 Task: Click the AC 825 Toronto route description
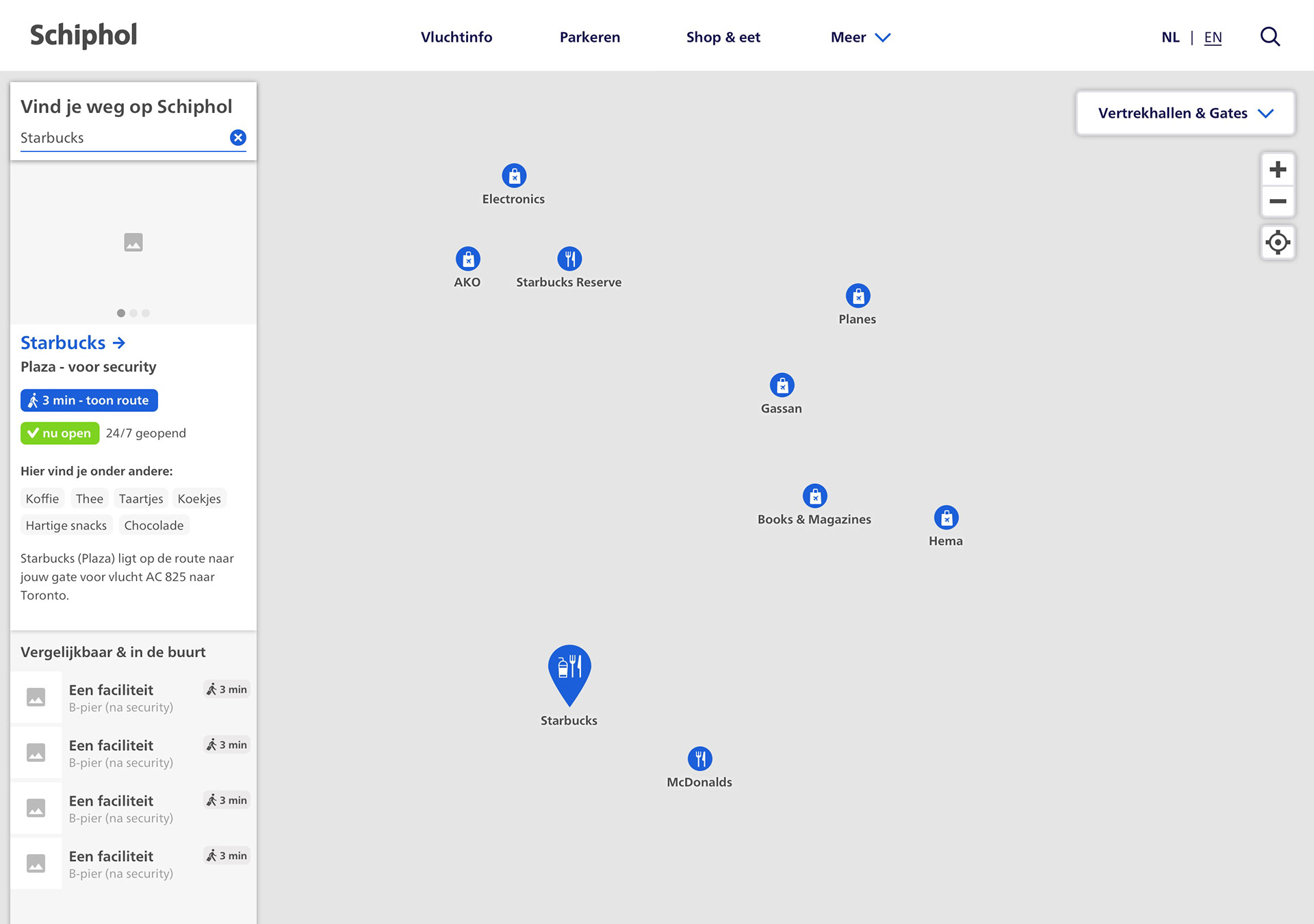pyautogui.click(x=127, y=577)
